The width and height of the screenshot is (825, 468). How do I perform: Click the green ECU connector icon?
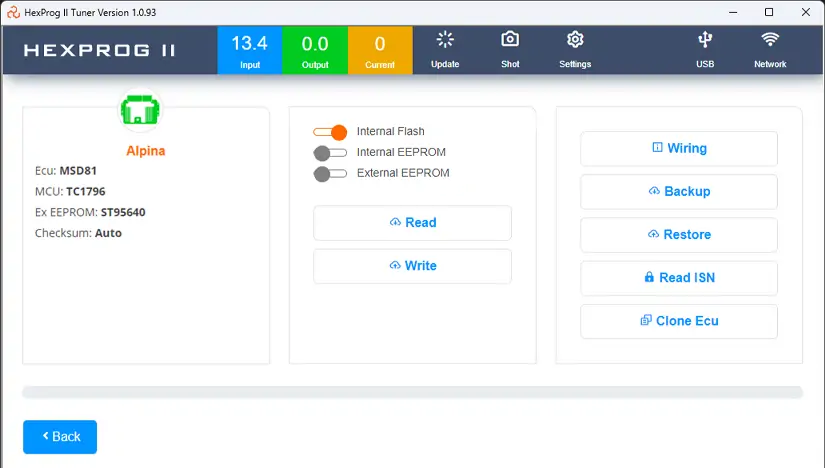point(140,109)
